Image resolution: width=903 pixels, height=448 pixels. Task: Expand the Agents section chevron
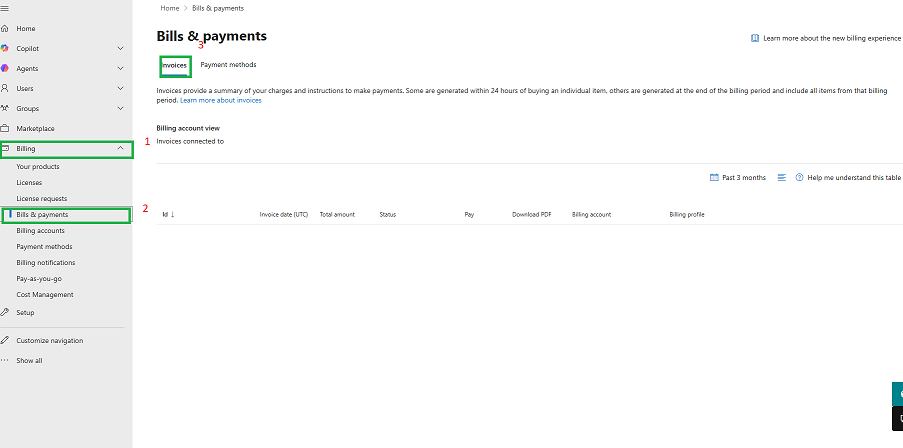[x=120, y=68]
